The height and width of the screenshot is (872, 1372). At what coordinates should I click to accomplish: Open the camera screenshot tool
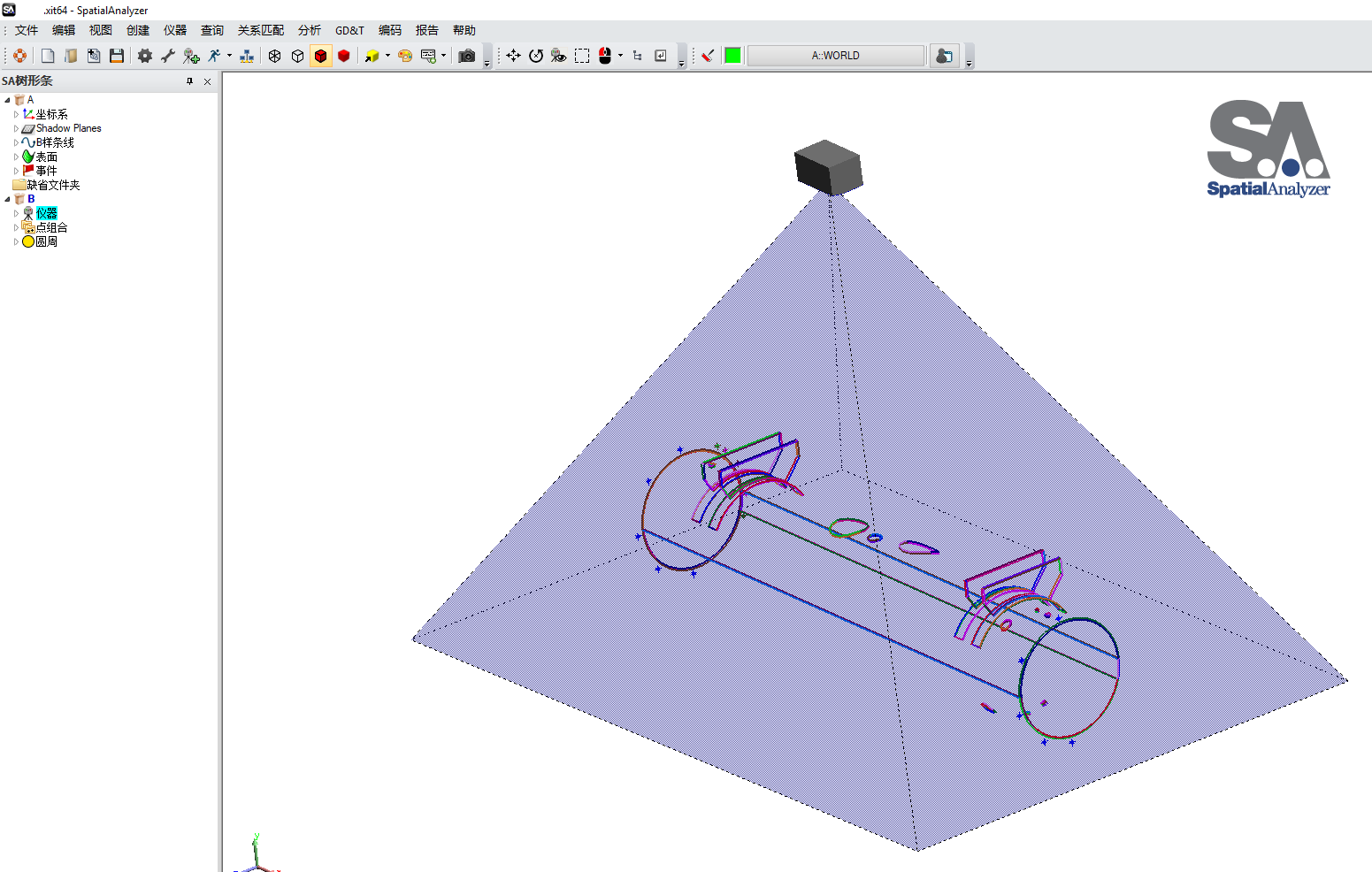(x=467, y=56)
